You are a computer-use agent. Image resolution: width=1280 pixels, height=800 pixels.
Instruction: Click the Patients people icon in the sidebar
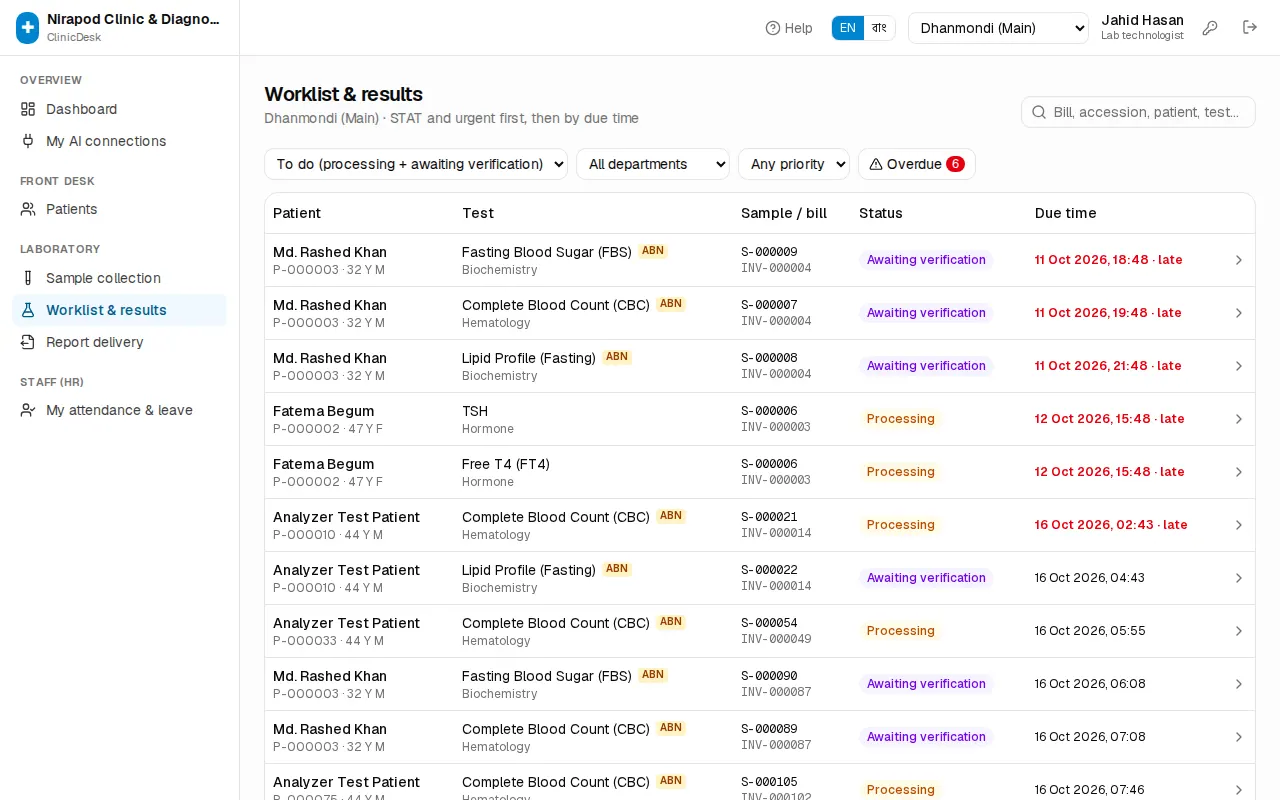[x=28, y=209]
